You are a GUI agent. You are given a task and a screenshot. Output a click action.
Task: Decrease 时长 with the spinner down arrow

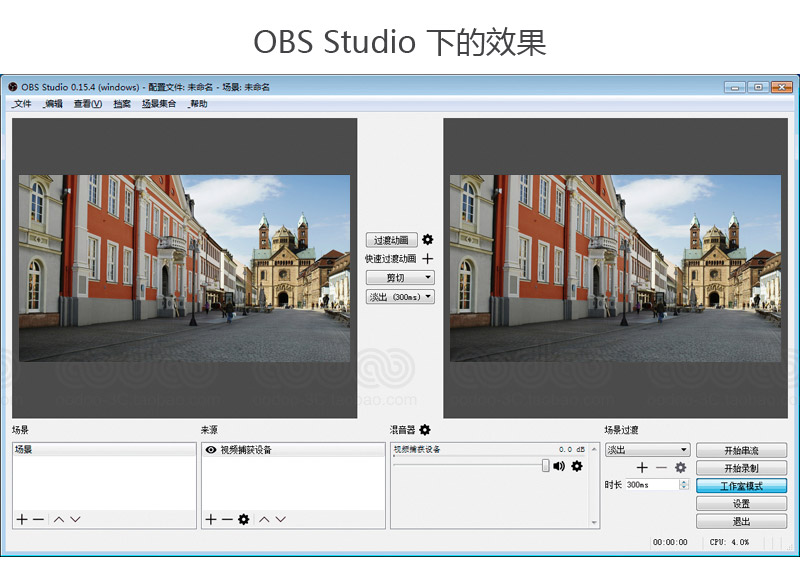[684, 488]
